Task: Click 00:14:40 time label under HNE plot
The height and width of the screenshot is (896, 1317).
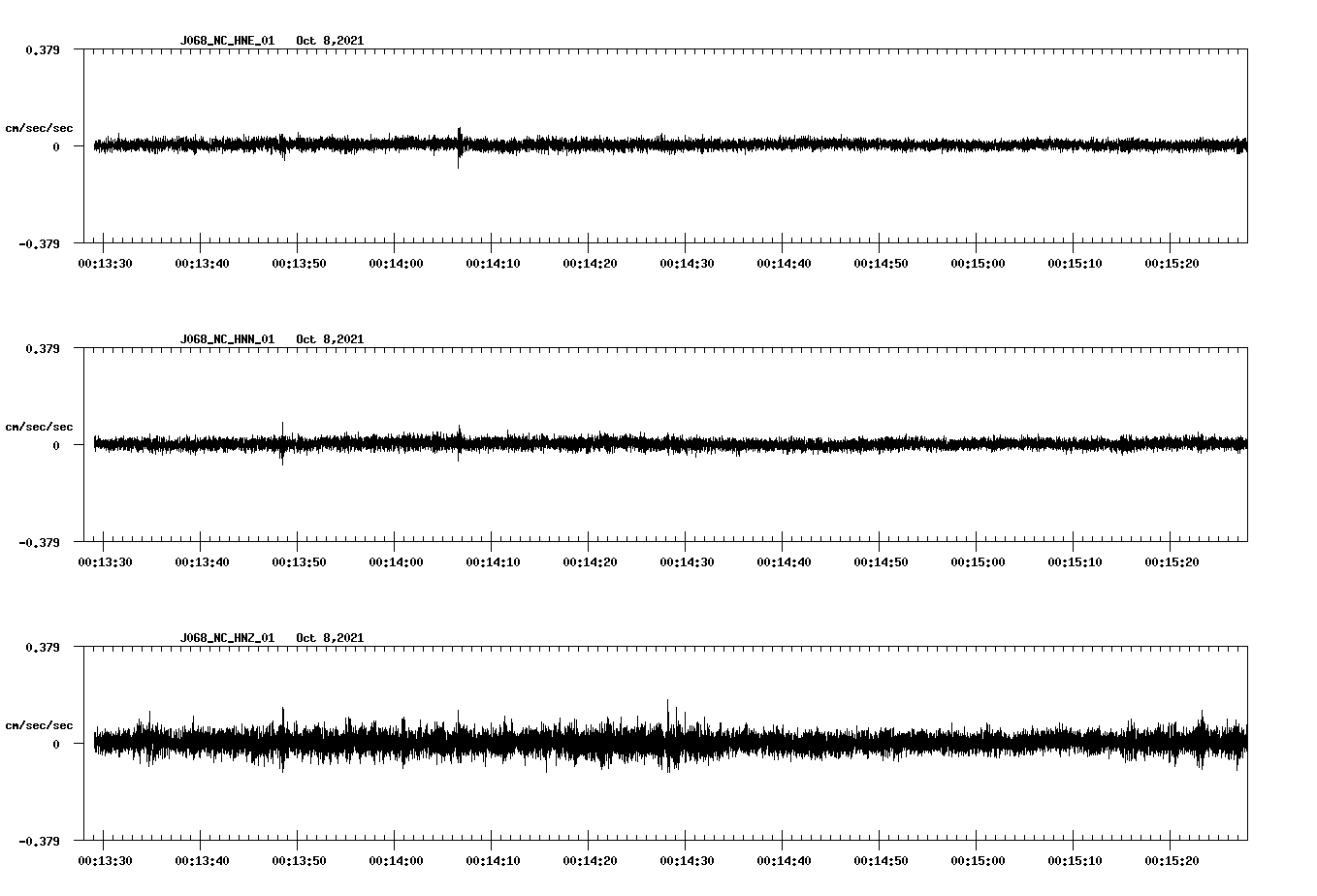Action: click(784, 264)
